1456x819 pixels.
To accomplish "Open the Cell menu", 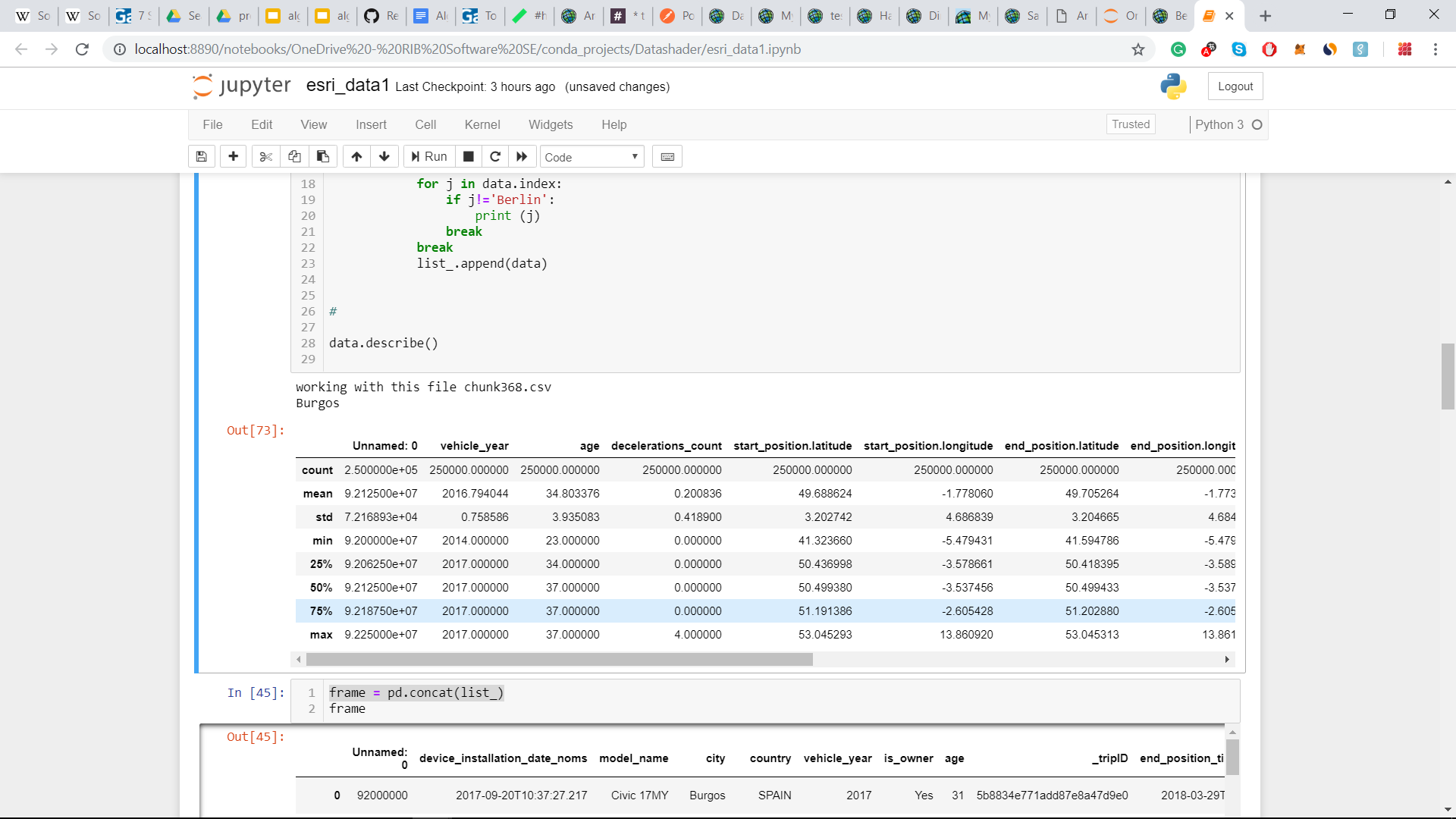I will (x=425, y=124).
